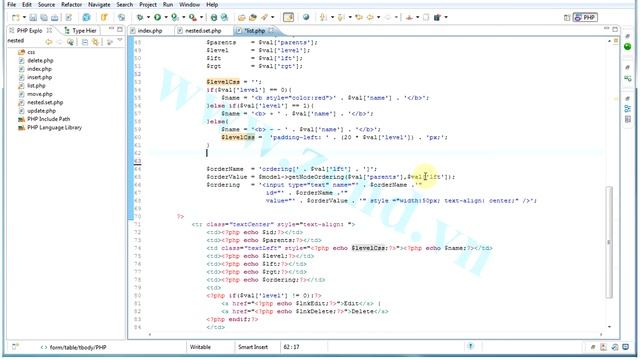Open the File menu

[11, 4]
